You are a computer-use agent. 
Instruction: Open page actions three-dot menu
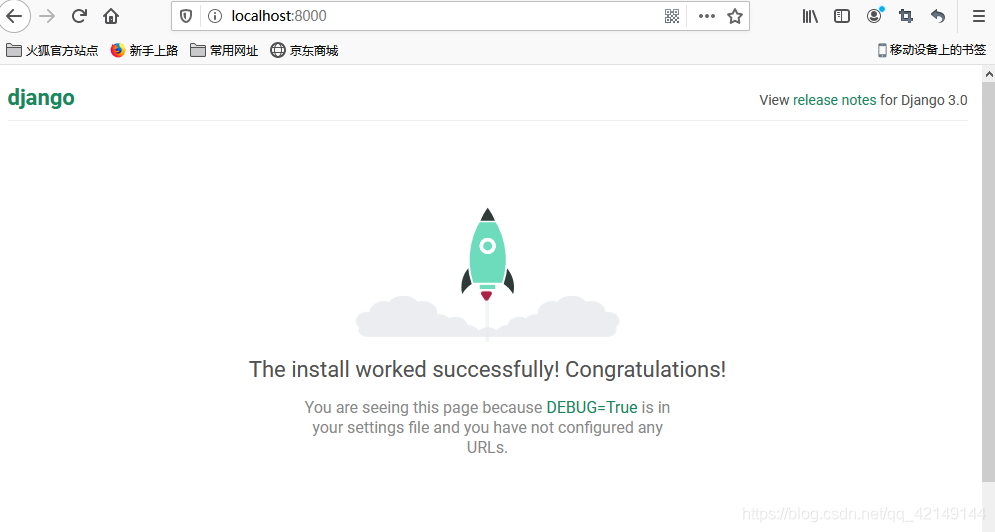706,16
